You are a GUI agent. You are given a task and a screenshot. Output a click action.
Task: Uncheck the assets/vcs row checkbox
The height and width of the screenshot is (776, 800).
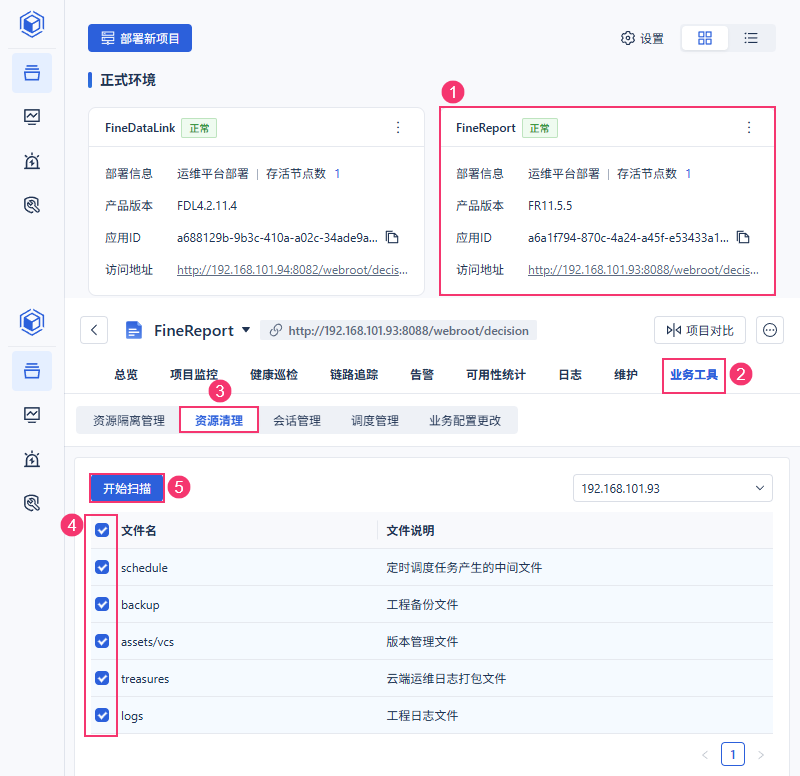tap(102, 641)
